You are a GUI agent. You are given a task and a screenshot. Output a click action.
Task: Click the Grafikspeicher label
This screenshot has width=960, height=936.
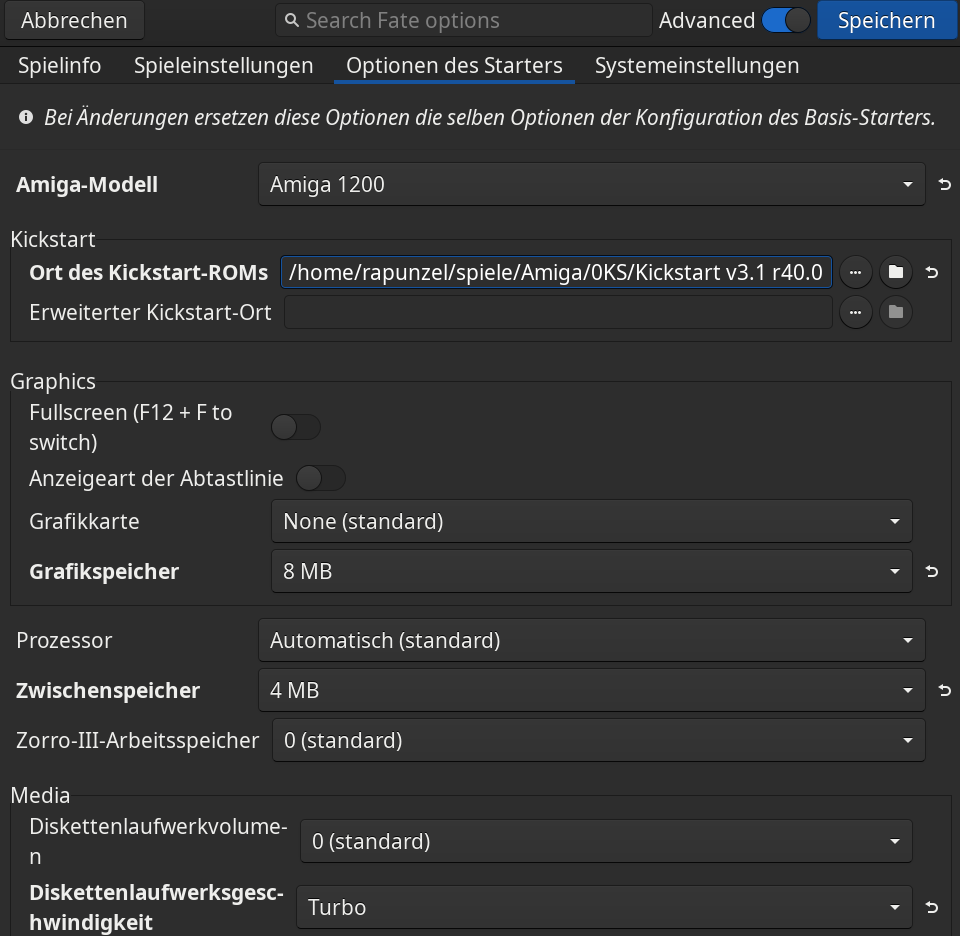click(104, 571)
